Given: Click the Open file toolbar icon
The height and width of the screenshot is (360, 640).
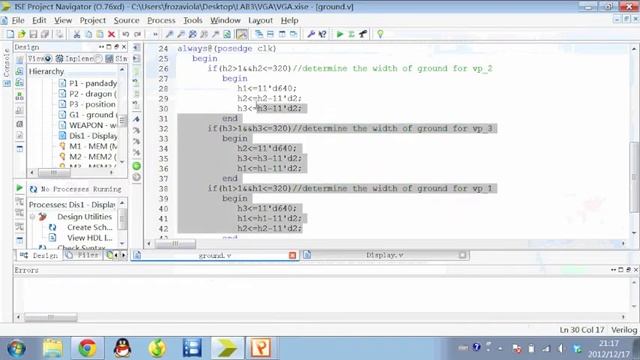Looking at the screenshot, I should [22, 34].
